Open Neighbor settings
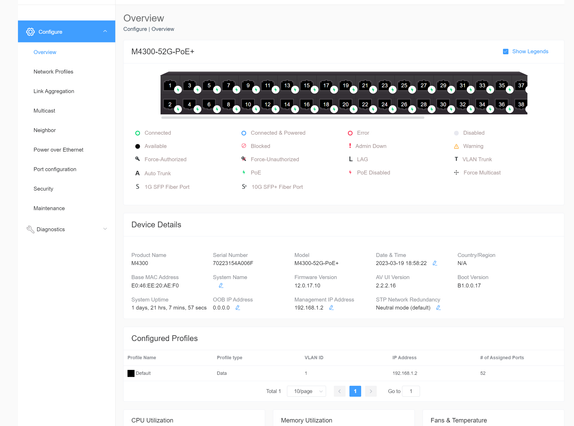Image resolution: width=574 pixels, height=426 pixels. click(45, 130)
